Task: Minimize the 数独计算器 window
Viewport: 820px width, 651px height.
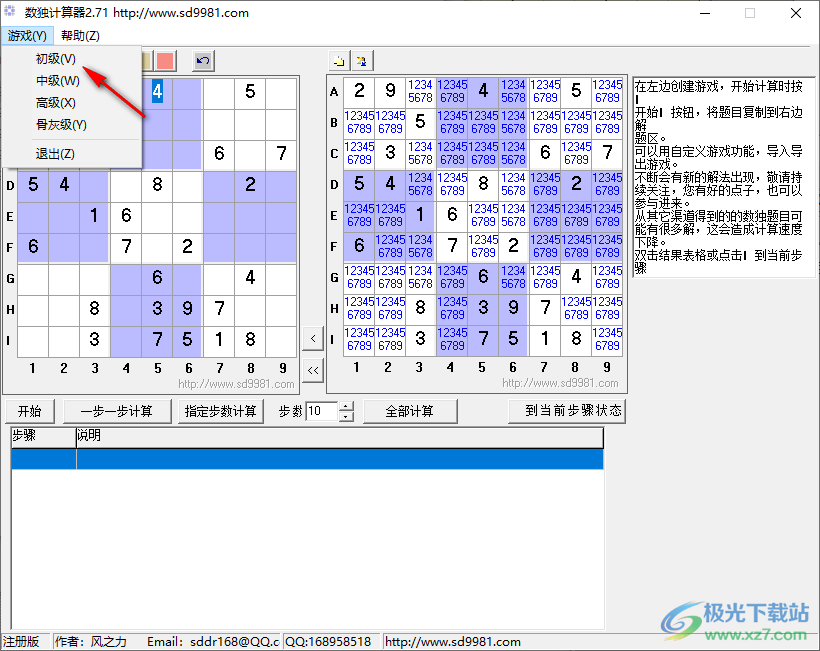Action: click(705, 13)
